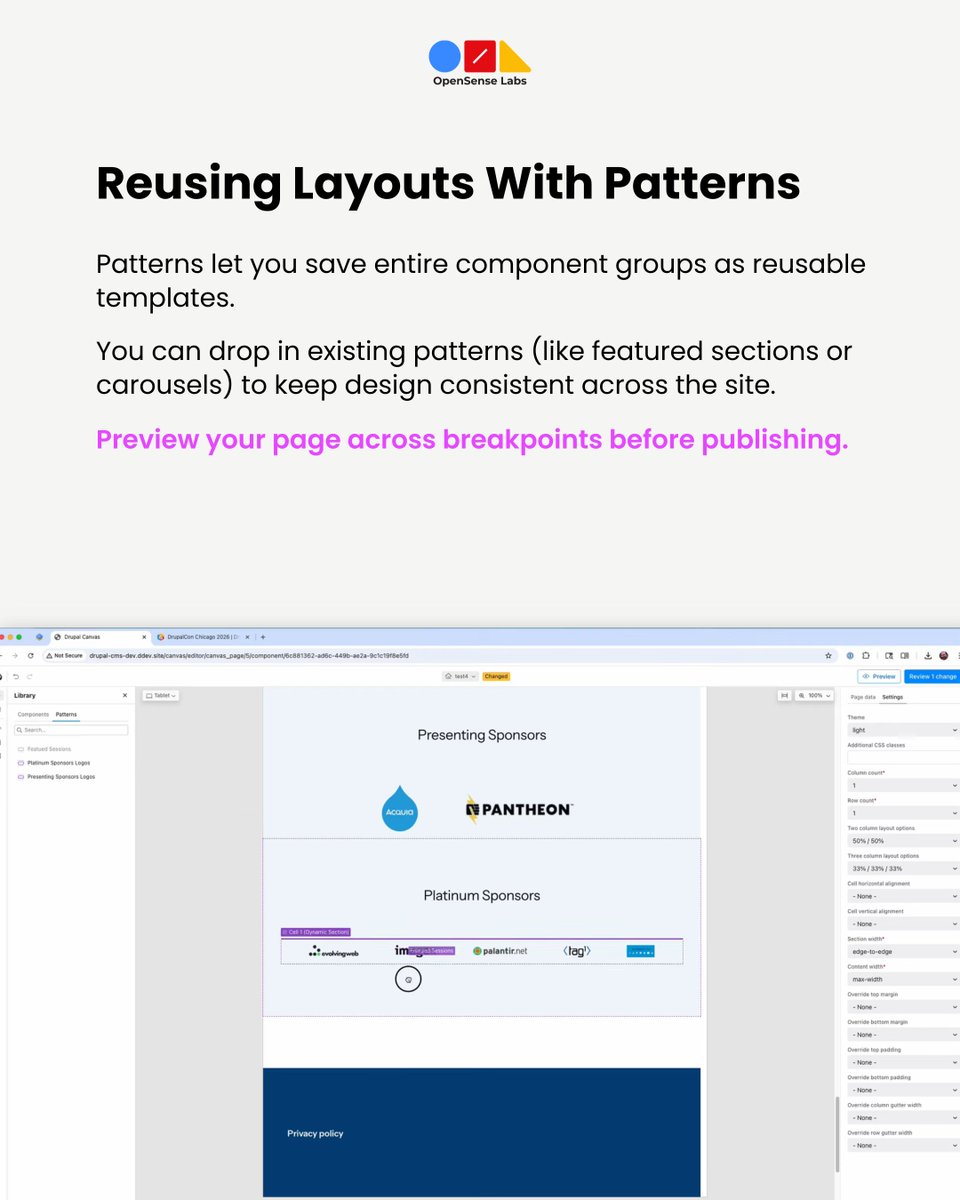Select the Cell 1 (Dynamic Section) label
Screen dimensions: 960x1200
[x=316, y=932]
